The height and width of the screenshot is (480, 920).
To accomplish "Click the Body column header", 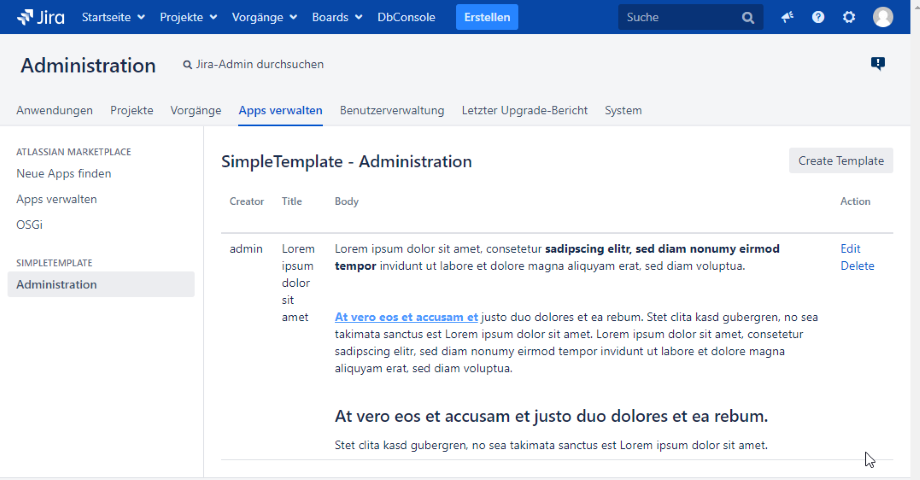I will [x=346, y=201].
